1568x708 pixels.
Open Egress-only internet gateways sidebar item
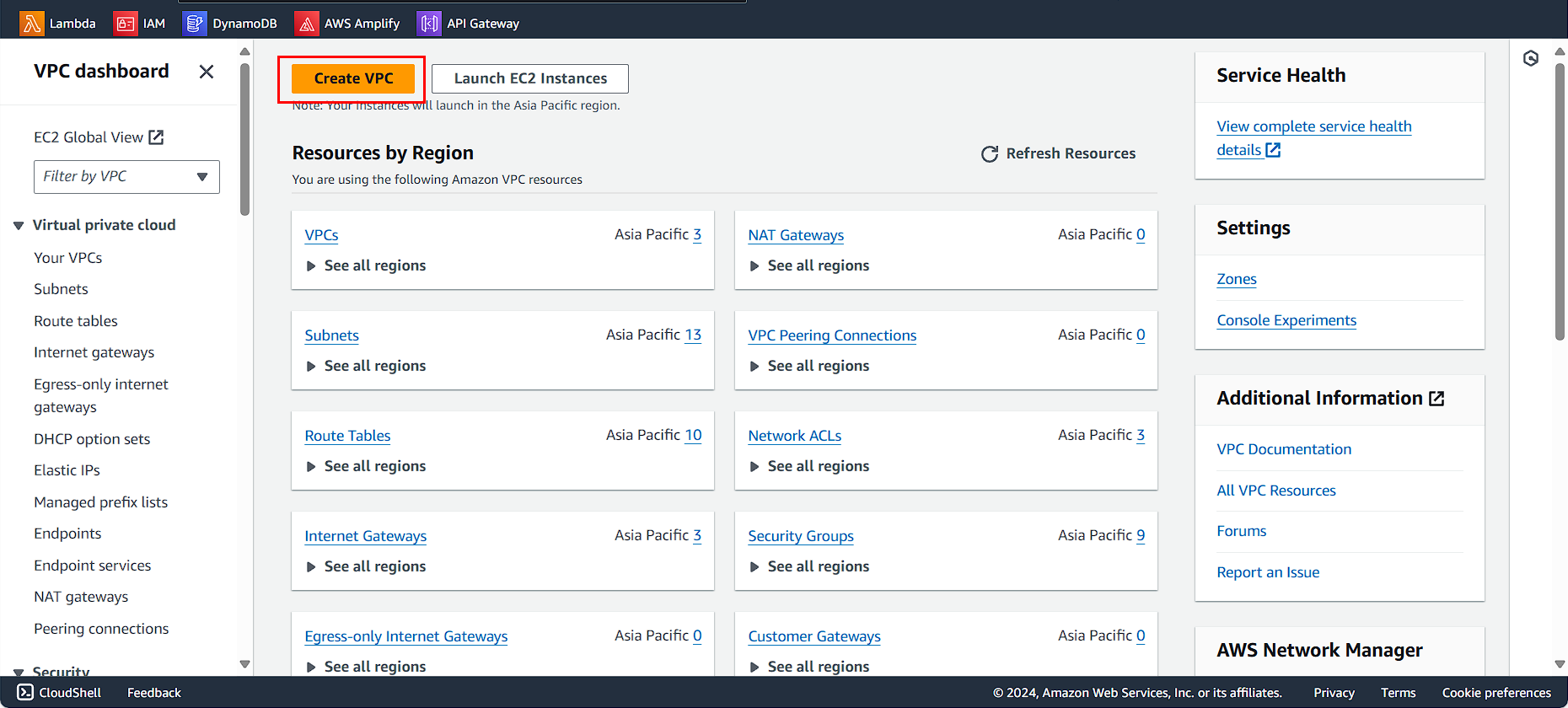coord(101,395)
